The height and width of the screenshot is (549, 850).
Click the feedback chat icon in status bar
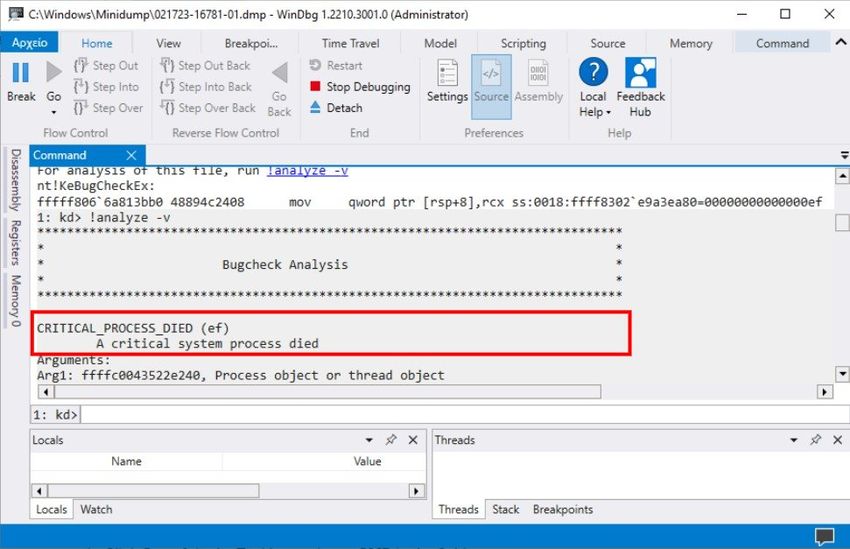click(825, 537)
